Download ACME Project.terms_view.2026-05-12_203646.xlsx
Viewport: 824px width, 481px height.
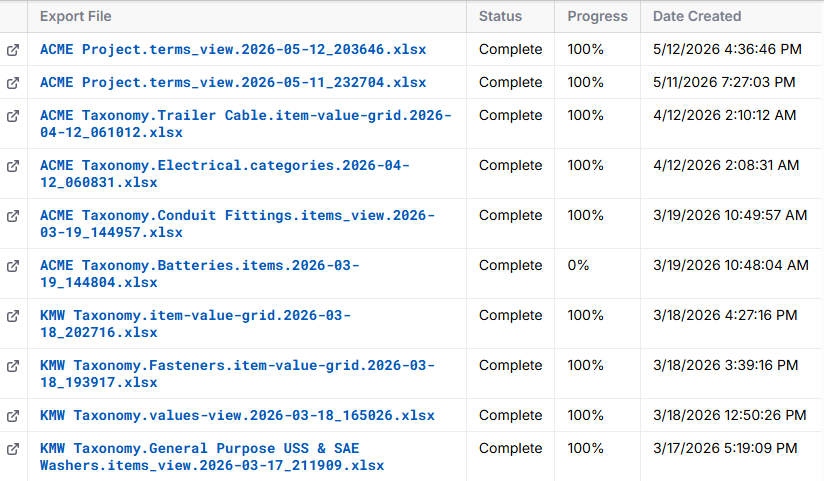pos(233,49)
